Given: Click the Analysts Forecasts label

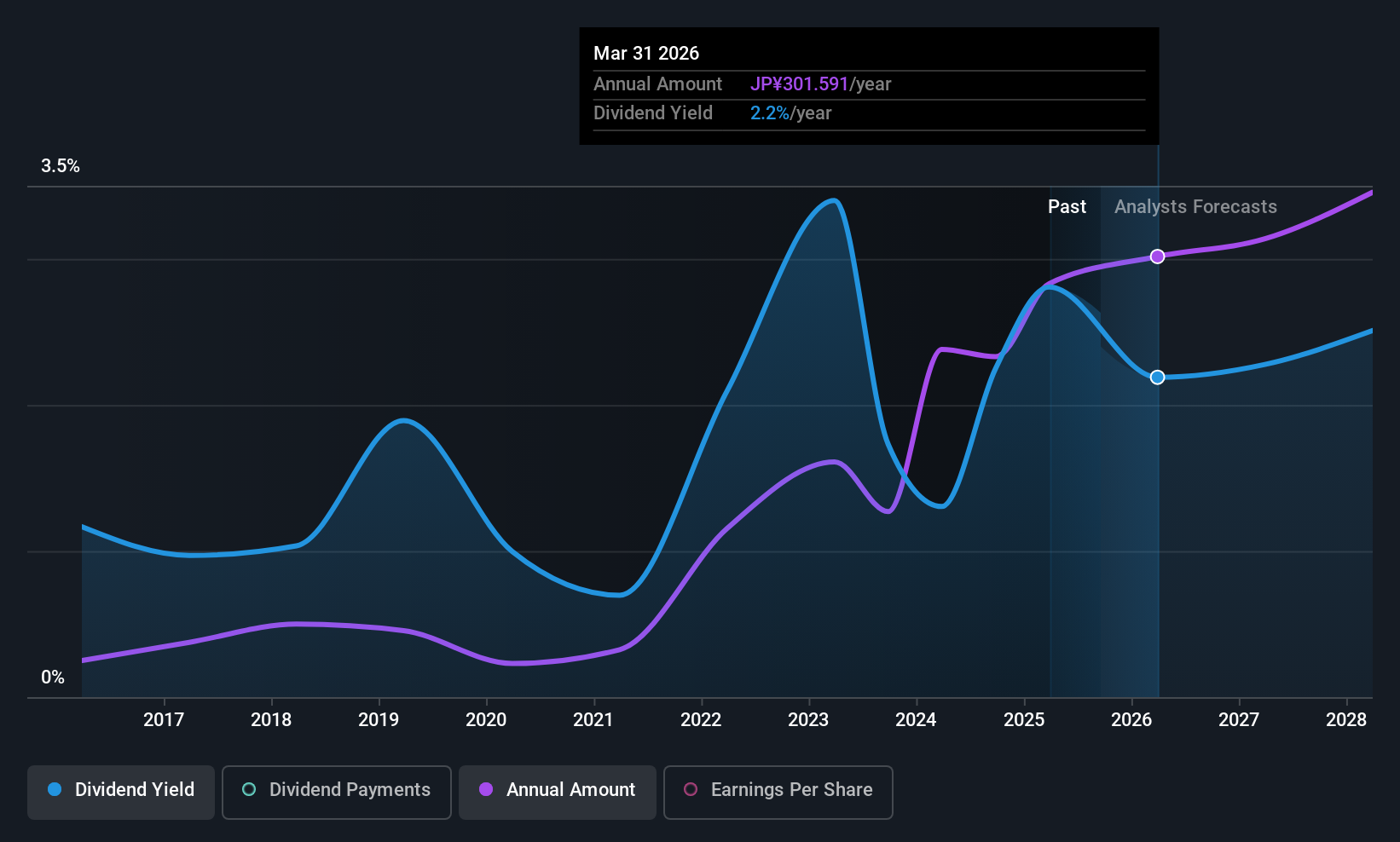Looking at the screenshot, I should (1195, 207).
